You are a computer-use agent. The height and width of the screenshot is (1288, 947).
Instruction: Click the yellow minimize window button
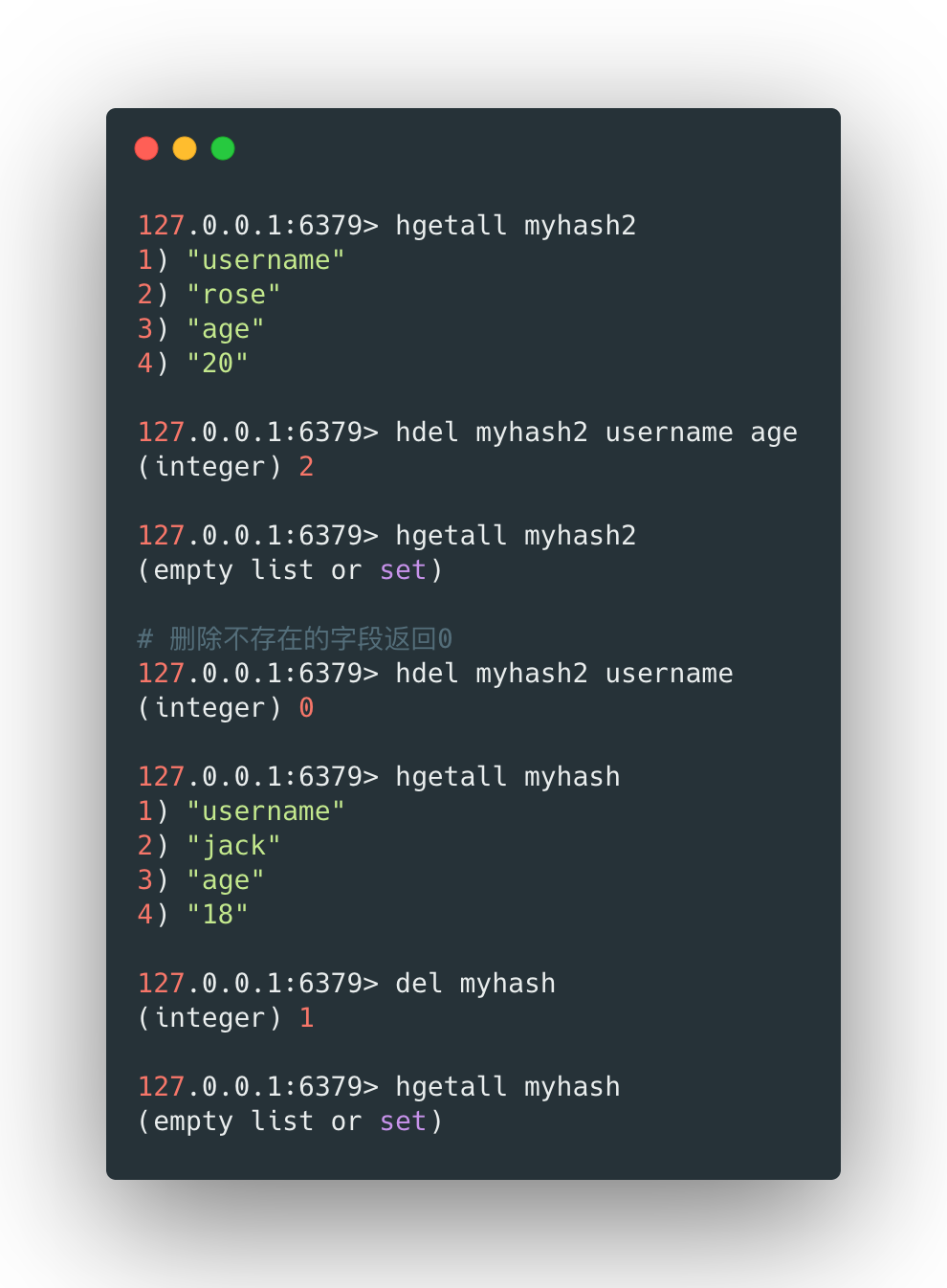tap(185, 148)
